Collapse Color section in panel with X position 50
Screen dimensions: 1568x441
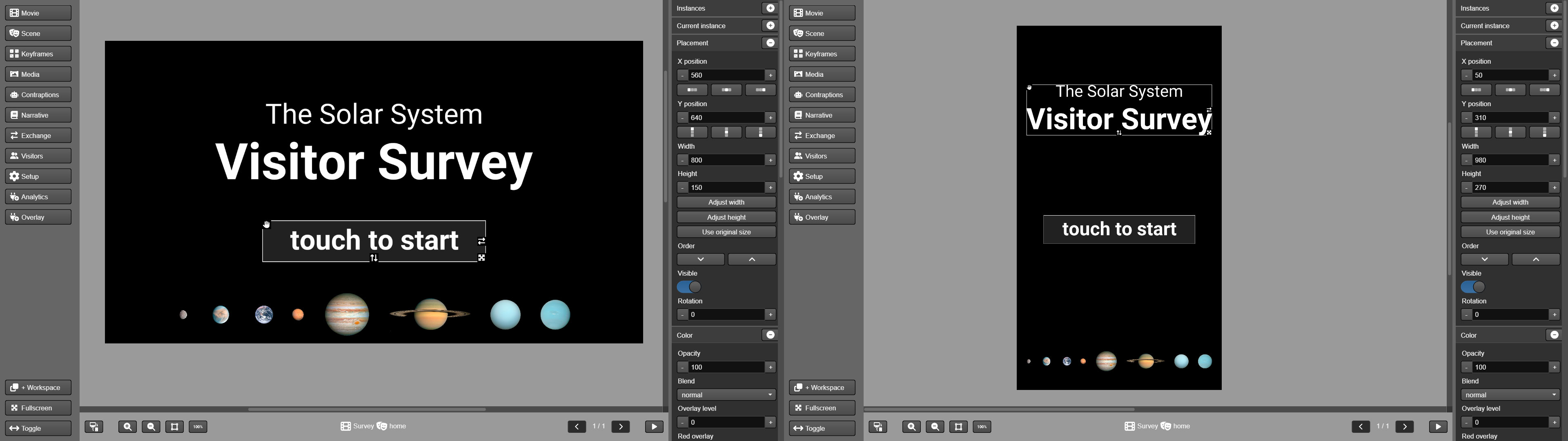pyautogui.click(x=1554, y=335)
